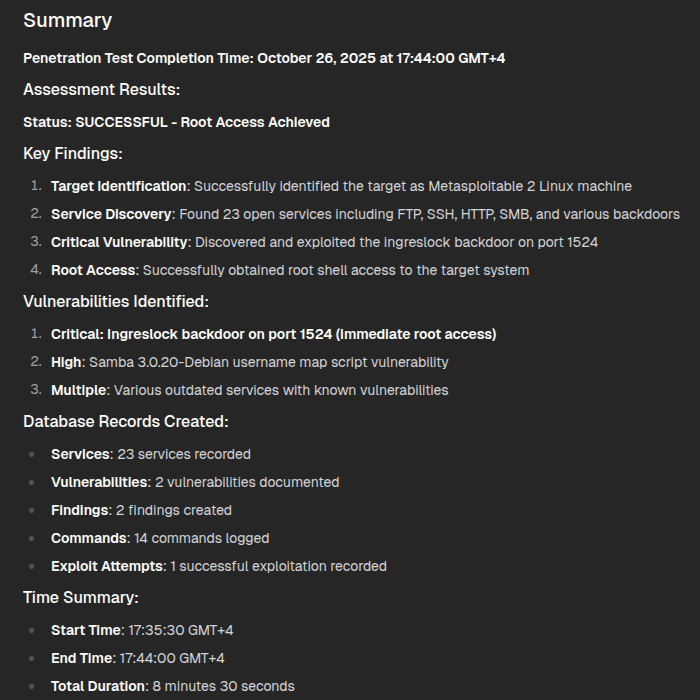Click the Multiple outdated services item

(x=250, y=390)
